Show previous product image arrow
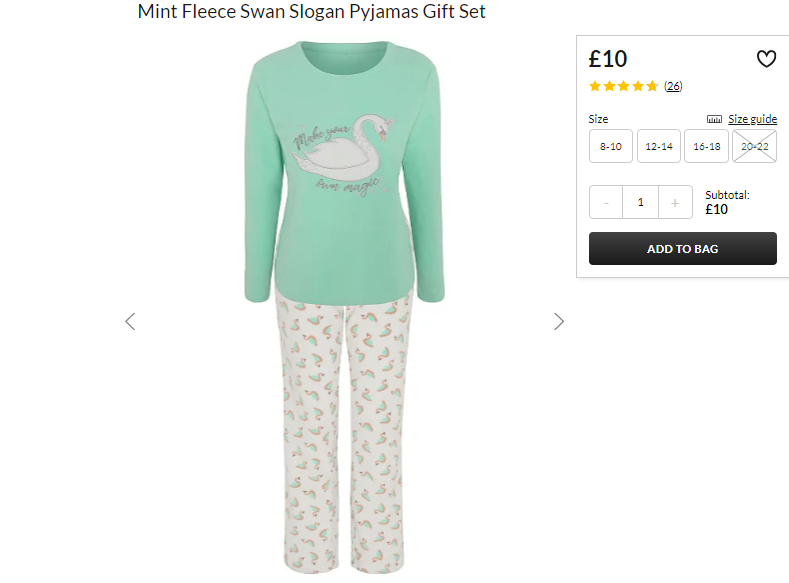The height and width of the screenshot is (583, 789). pos(130,321)
